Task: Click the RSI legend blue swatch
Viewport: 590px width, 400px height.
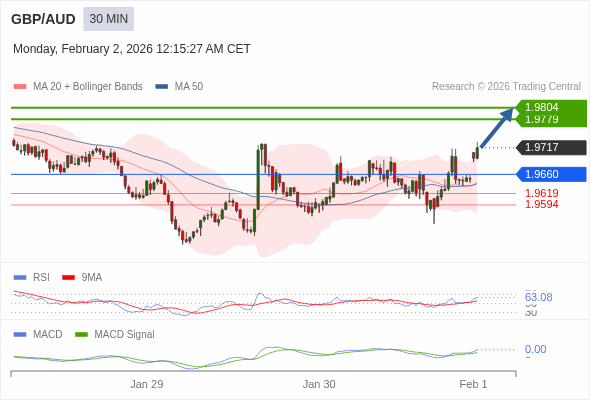Action: (x=20, y=278)
